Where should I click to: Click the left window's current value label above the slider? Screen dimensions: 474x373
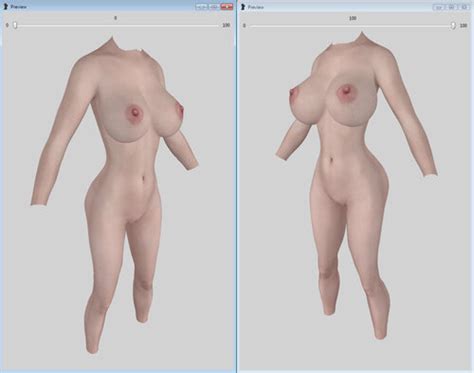pos(115,18)
